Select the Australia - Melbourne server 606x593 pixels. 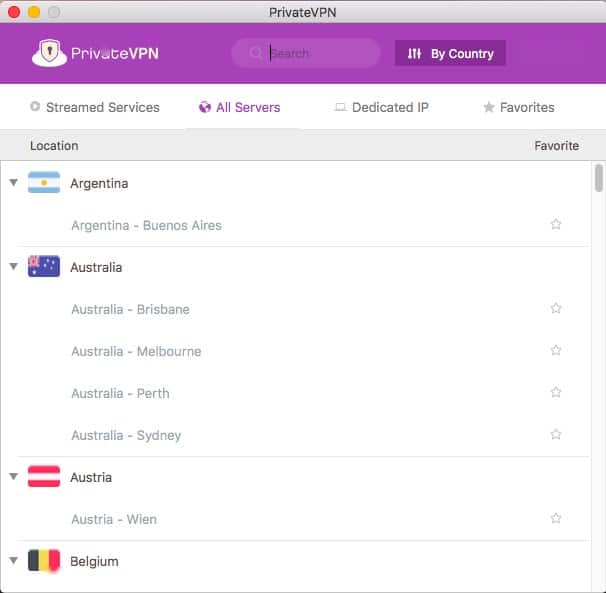136,351
